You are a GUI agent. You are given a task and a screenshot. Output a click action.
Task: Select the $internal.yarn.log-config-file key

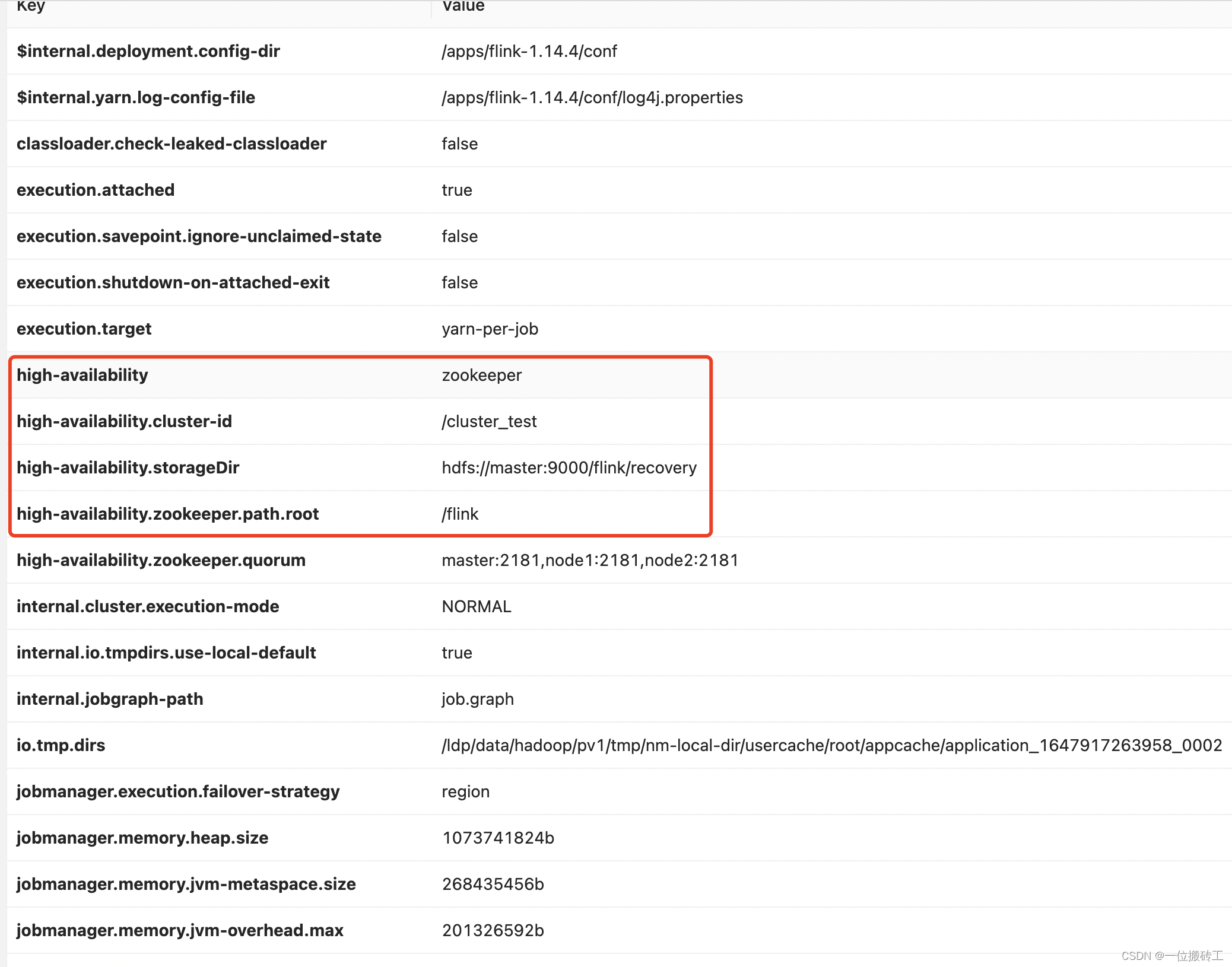(x=136, y=97)
